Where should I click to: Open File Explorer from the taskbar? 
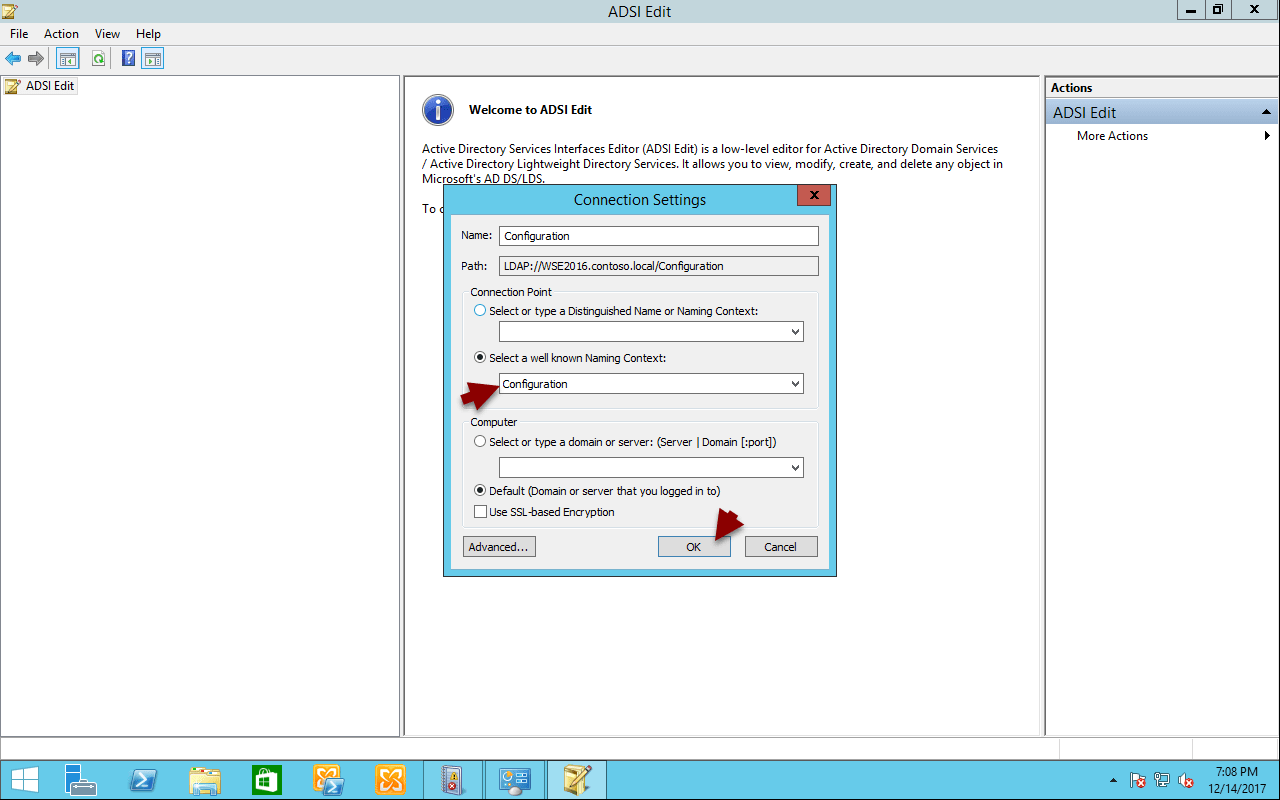click(204, 780)
